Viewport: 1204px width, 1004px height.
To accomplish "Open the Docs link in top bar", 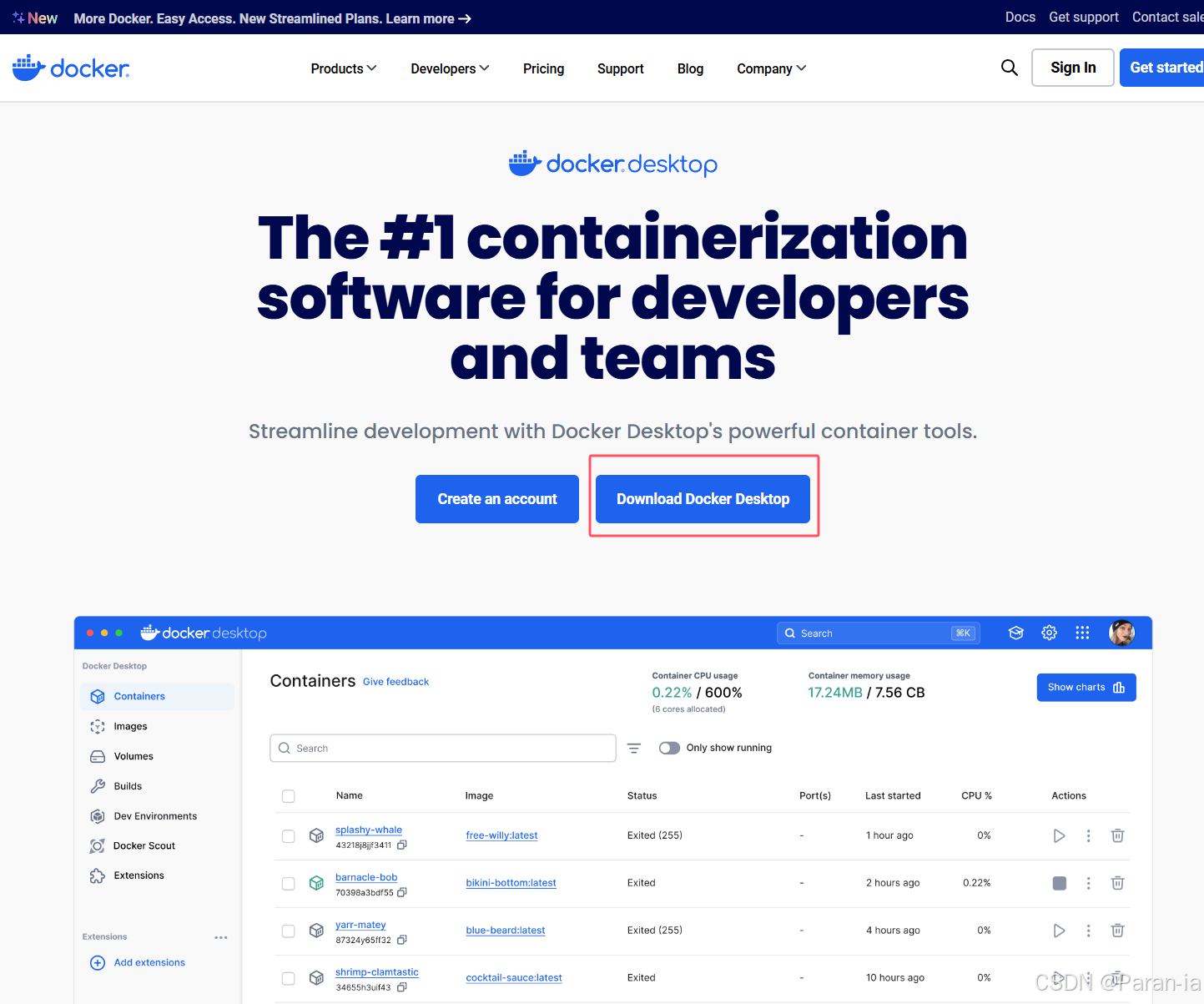I will 1020,17.
